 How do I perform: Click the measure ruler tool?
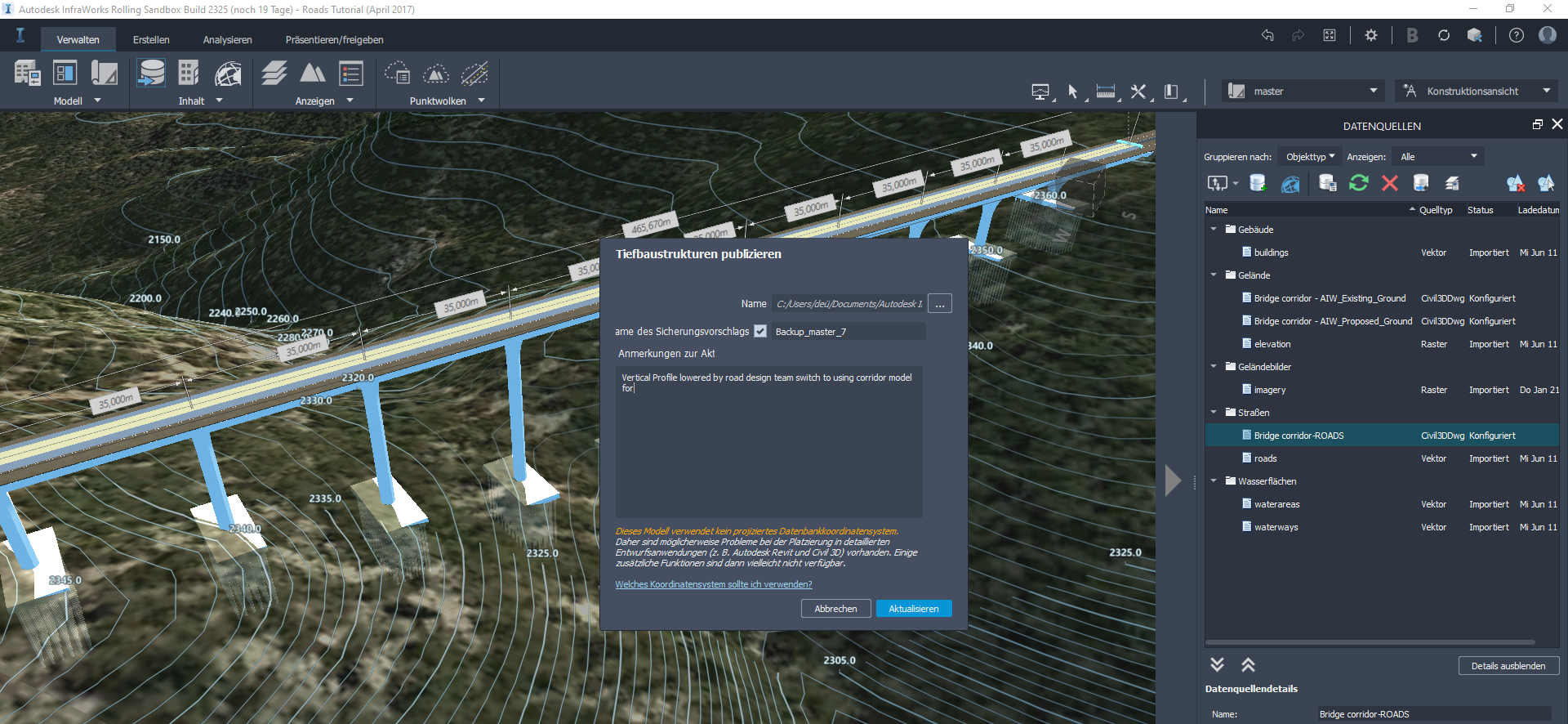pos(1106,92)
